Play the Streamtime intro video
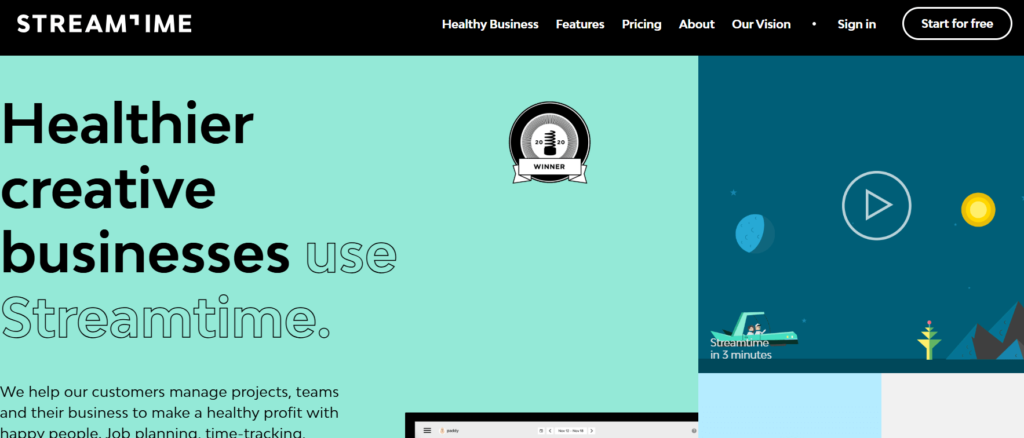 point(876,206)
